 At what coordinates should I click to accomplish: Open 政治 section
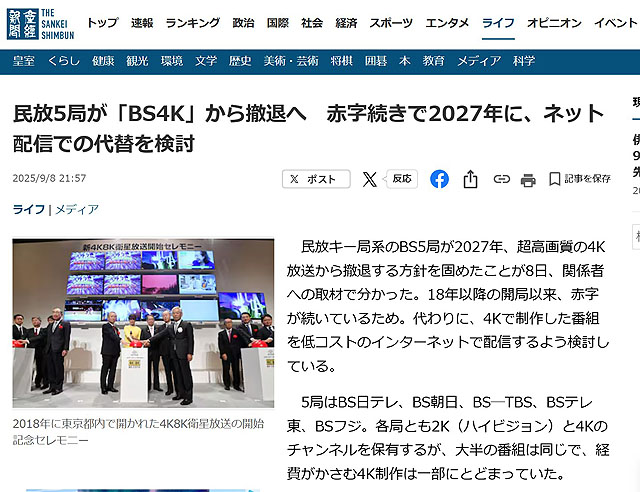point(243,23)
